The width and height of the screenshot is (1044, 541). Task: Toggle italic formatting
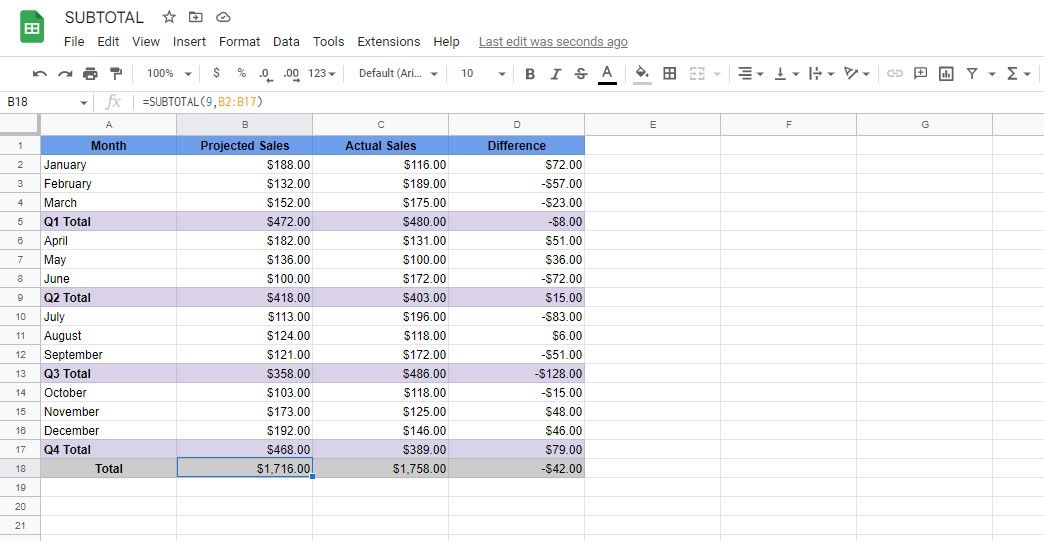(x=555, y=73)
